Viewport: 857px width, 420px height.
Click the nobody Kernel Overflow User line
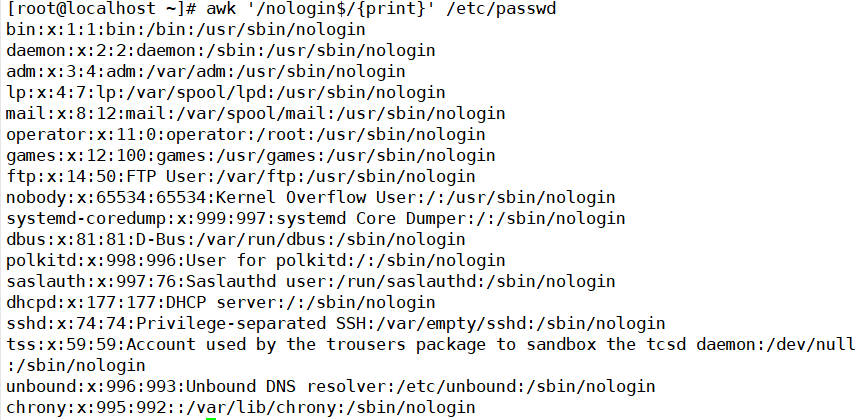coord(311,197)
